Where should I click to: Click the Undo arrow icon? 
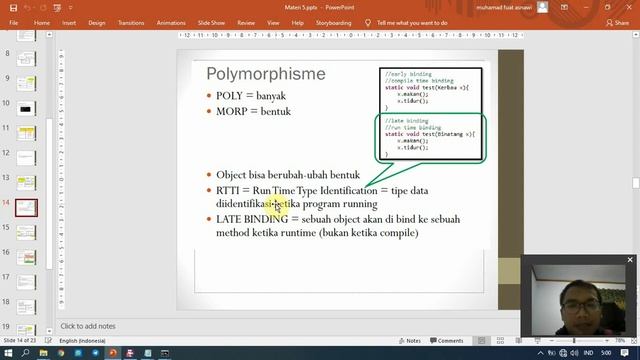point(27,8)
